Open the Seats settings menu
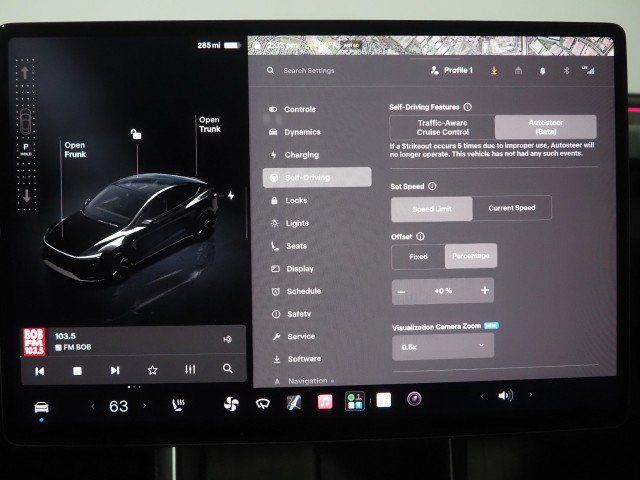Image resolution: width=640 pixels, height=480 pixels. (x=296, y=246)
